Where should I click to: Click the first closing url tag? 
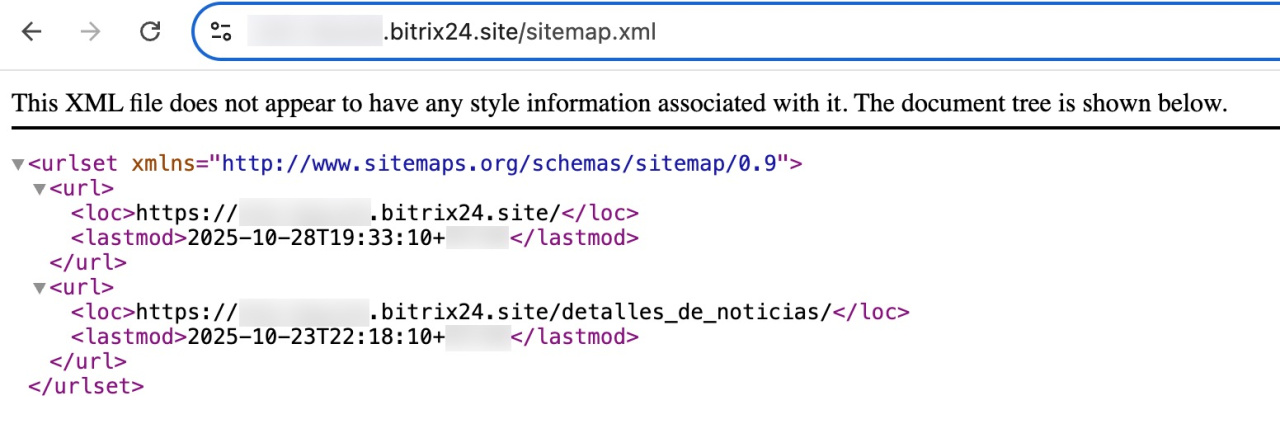[88, 263]
